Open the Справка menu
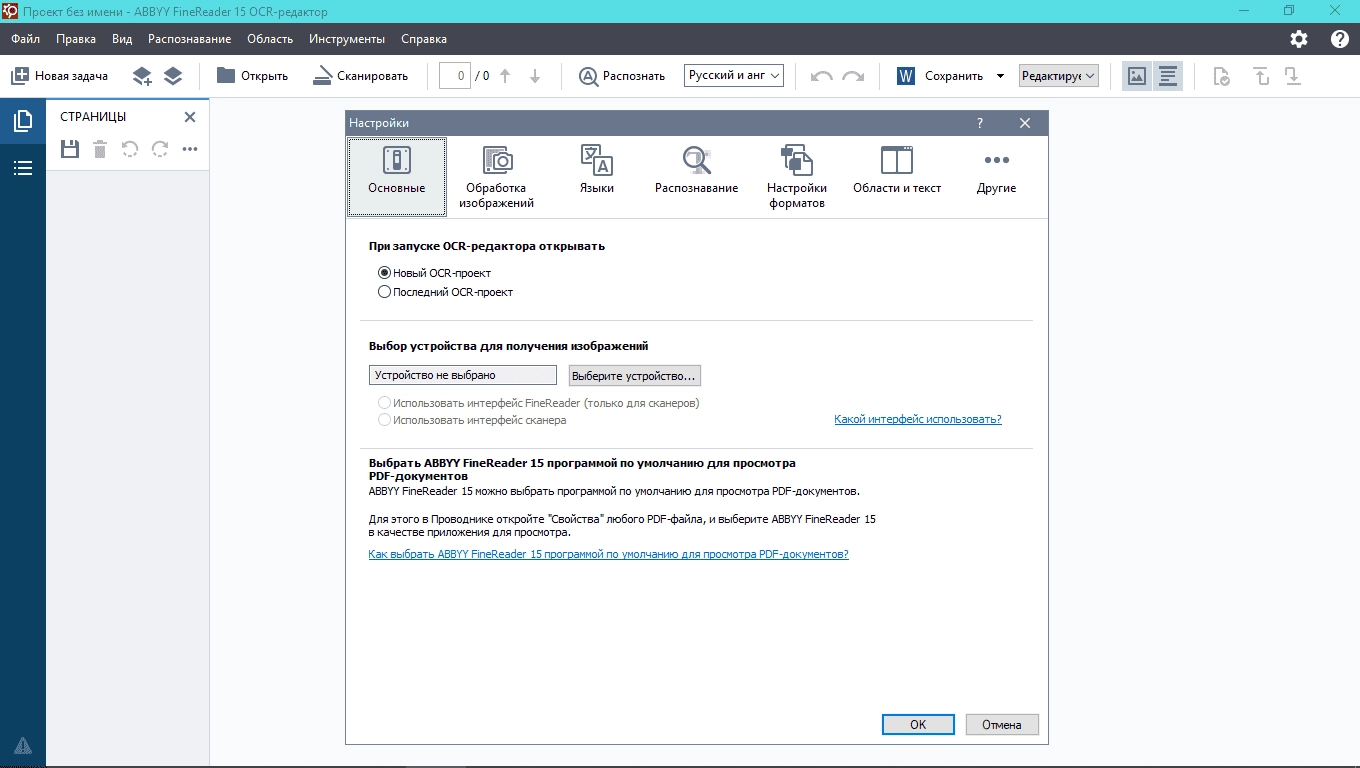 [424, 39]
